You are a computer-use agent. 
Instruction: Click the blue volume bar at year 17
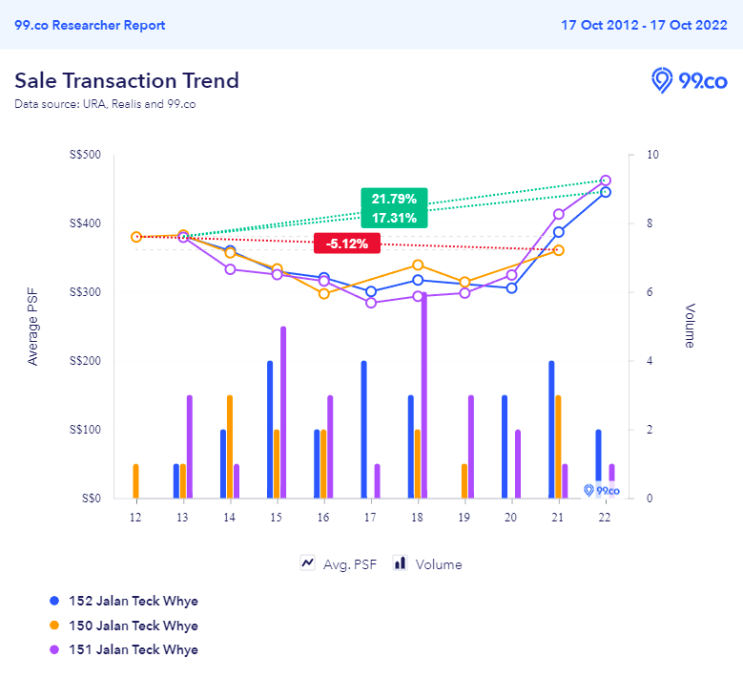point(364,429)
